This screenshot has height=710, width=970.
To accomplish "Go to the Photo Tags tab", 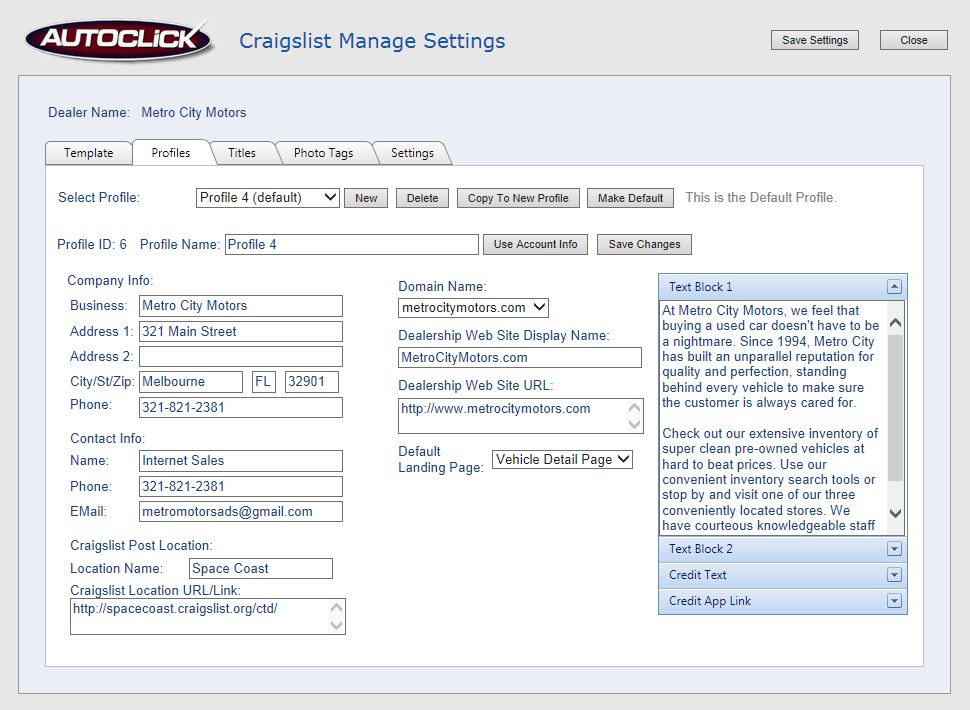I will 324,153.
